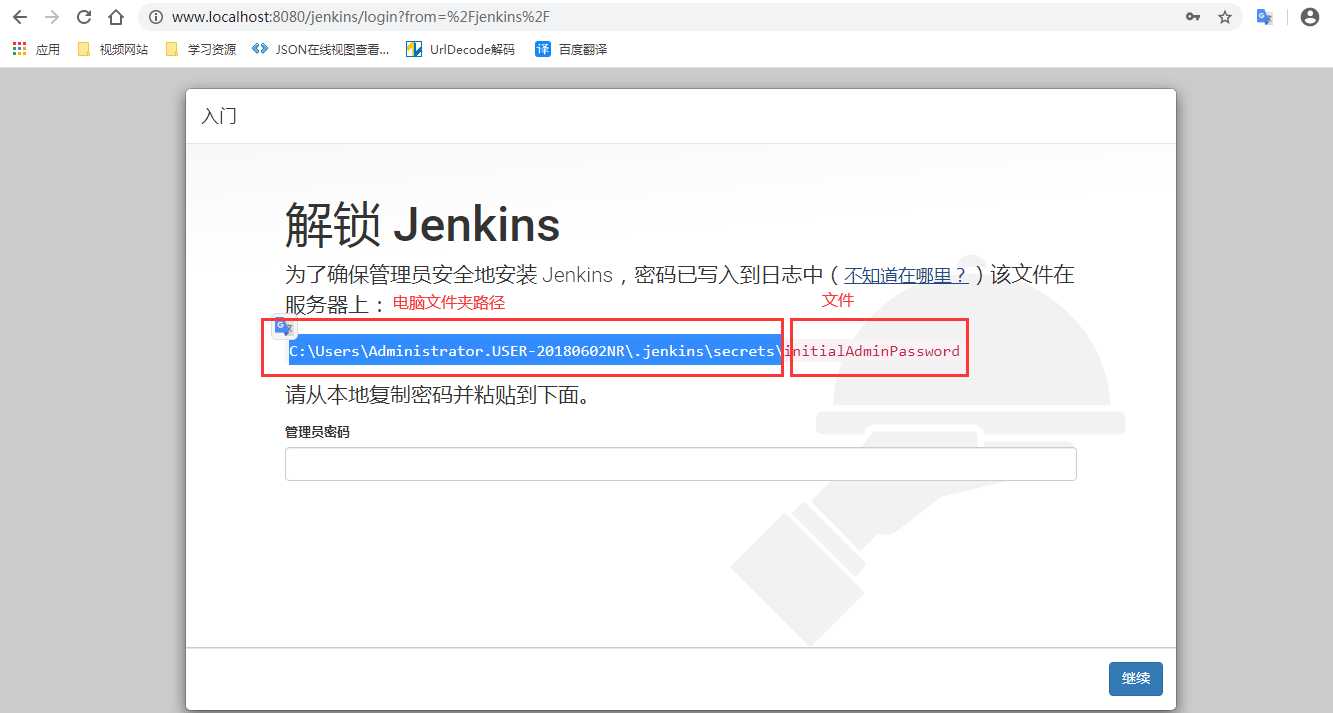This screenshot has width=1333, height=713.
Task: Reload the Jenkins login page
Action: pos(84,17)
